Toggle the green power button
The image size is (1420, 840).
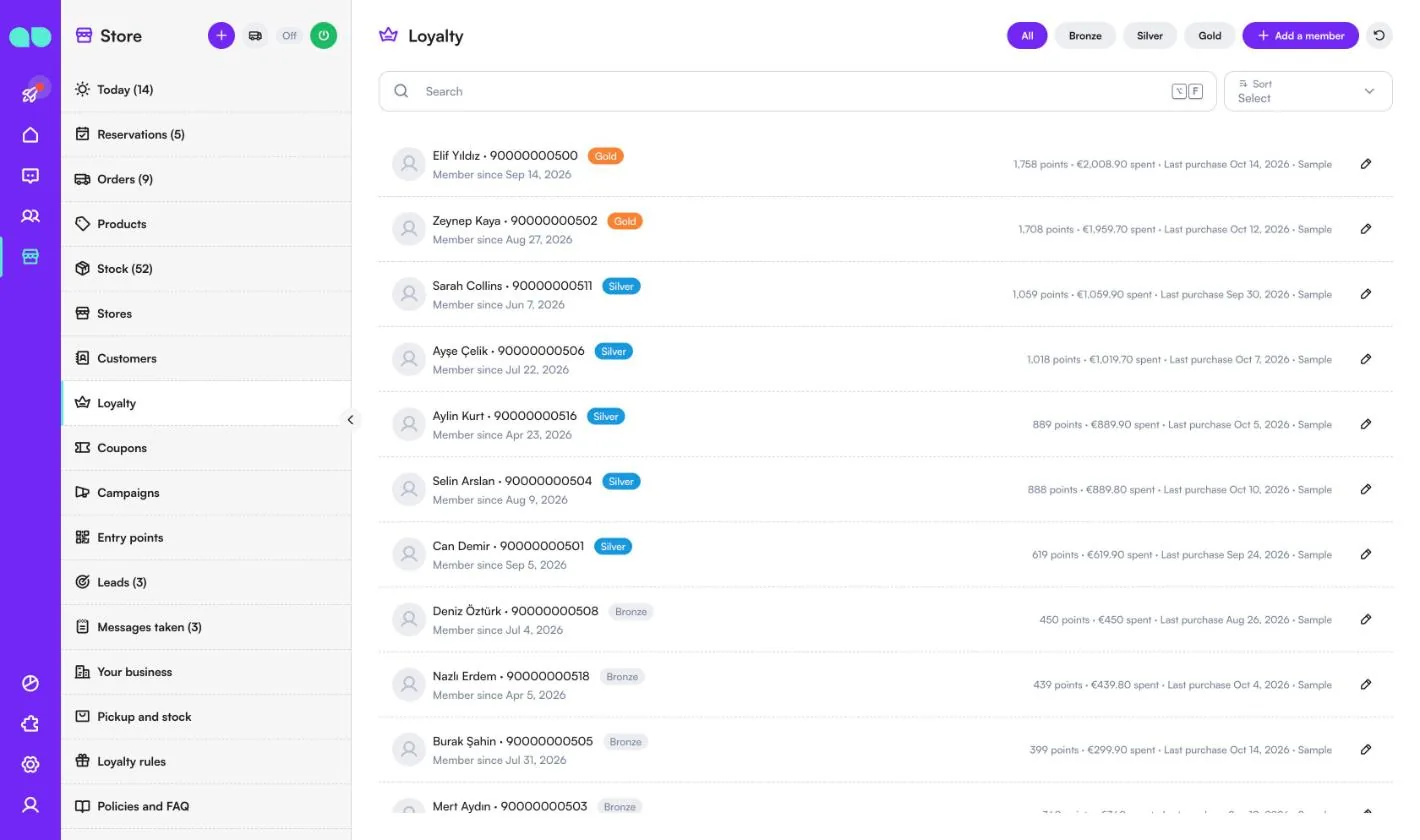[323, 36]
